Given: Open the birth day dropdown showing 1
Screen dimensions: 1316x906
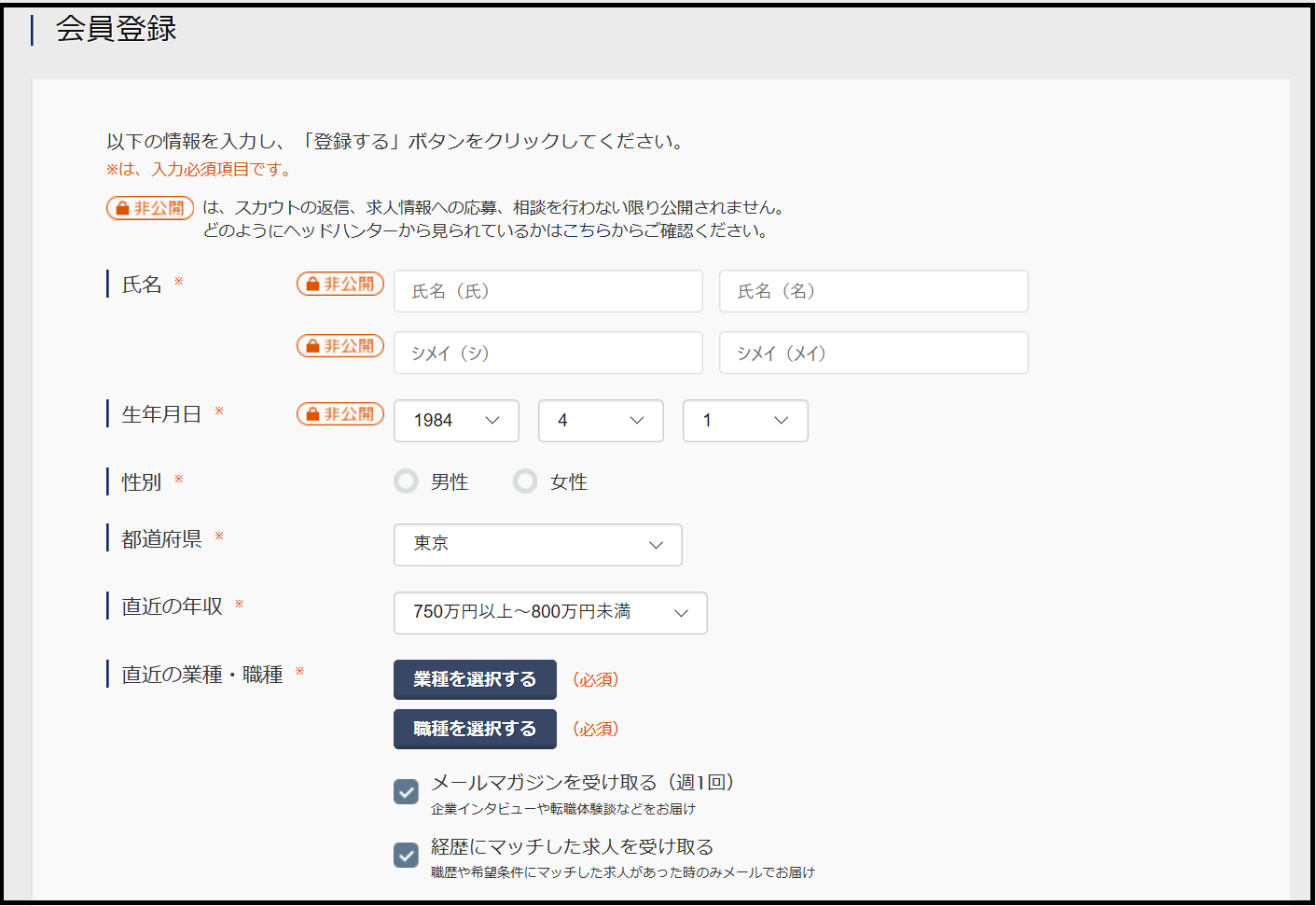Looking at the screenshot, I should [x=745, y=421].
